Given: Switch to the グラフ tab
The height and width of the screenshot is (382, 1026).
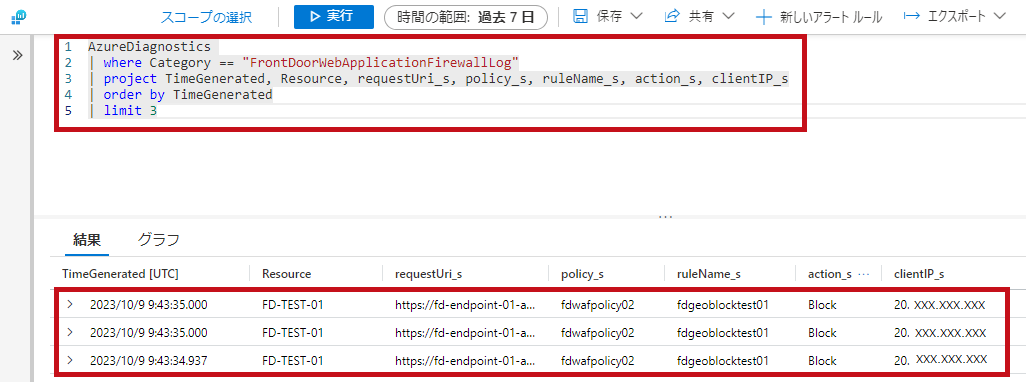Looking at the screenshot, I should [x=158, y=240].
